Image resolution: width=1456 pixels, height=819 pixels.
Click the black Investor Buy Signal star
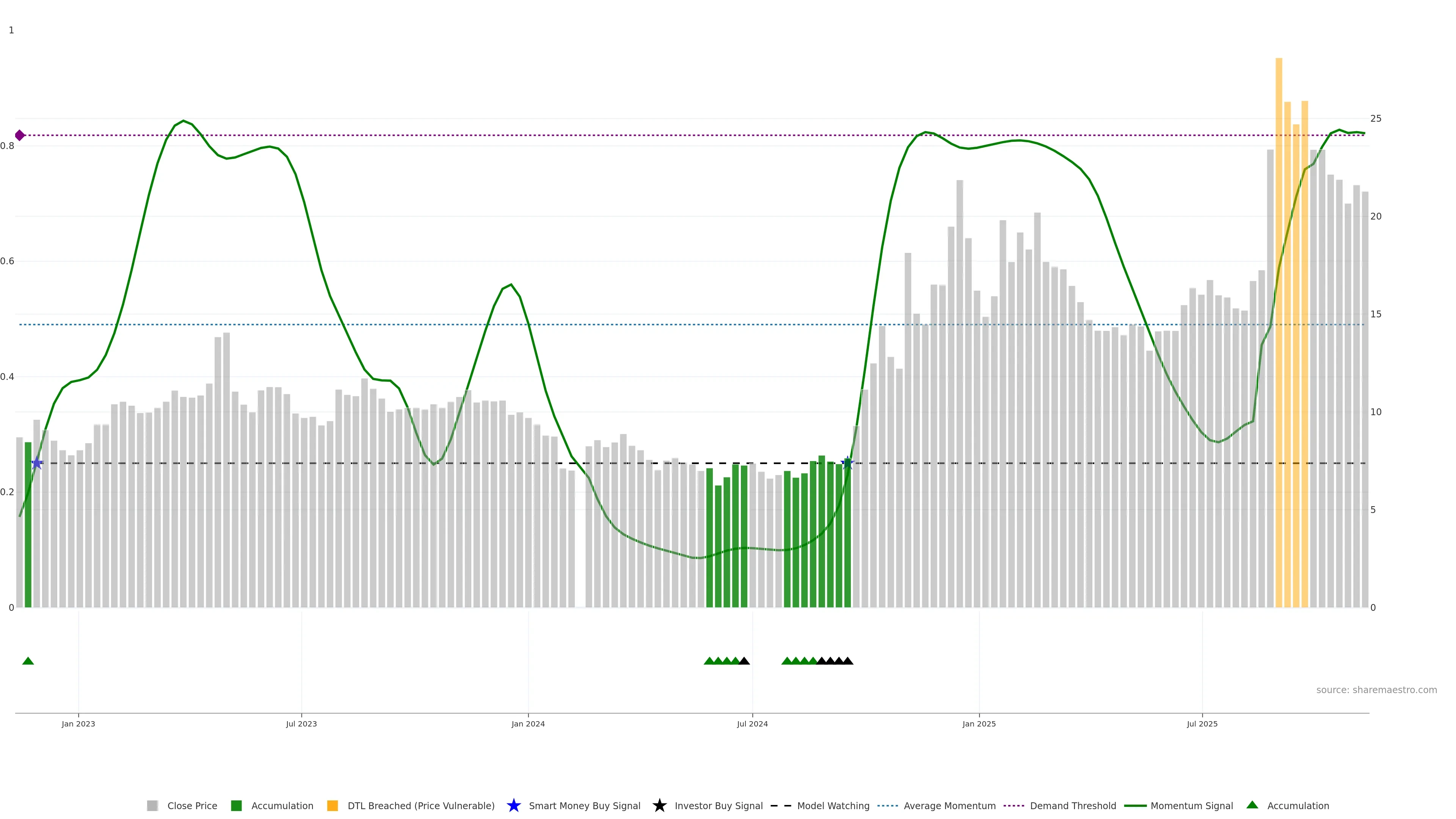tap(659, 806)
